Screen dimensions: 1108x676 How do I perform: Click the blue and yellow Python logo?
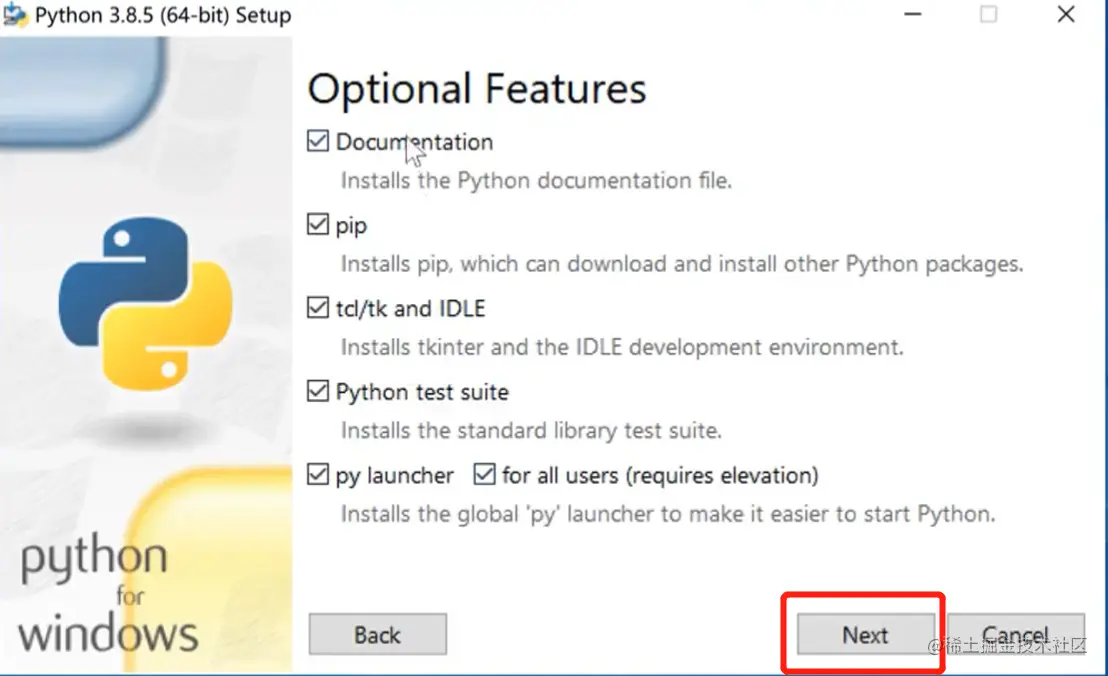[x=146, y=304]
